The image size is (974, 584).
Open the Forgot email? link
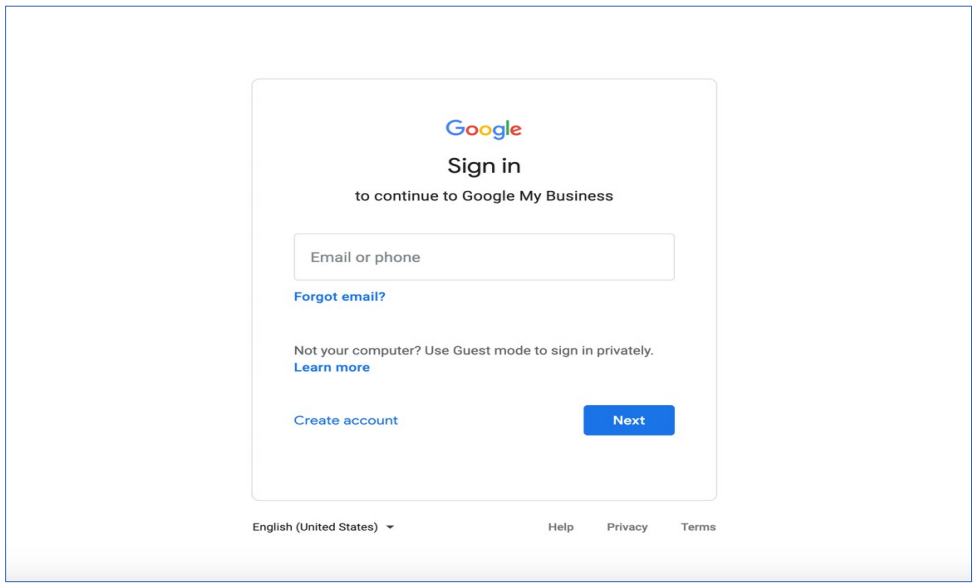click(339, 296)
